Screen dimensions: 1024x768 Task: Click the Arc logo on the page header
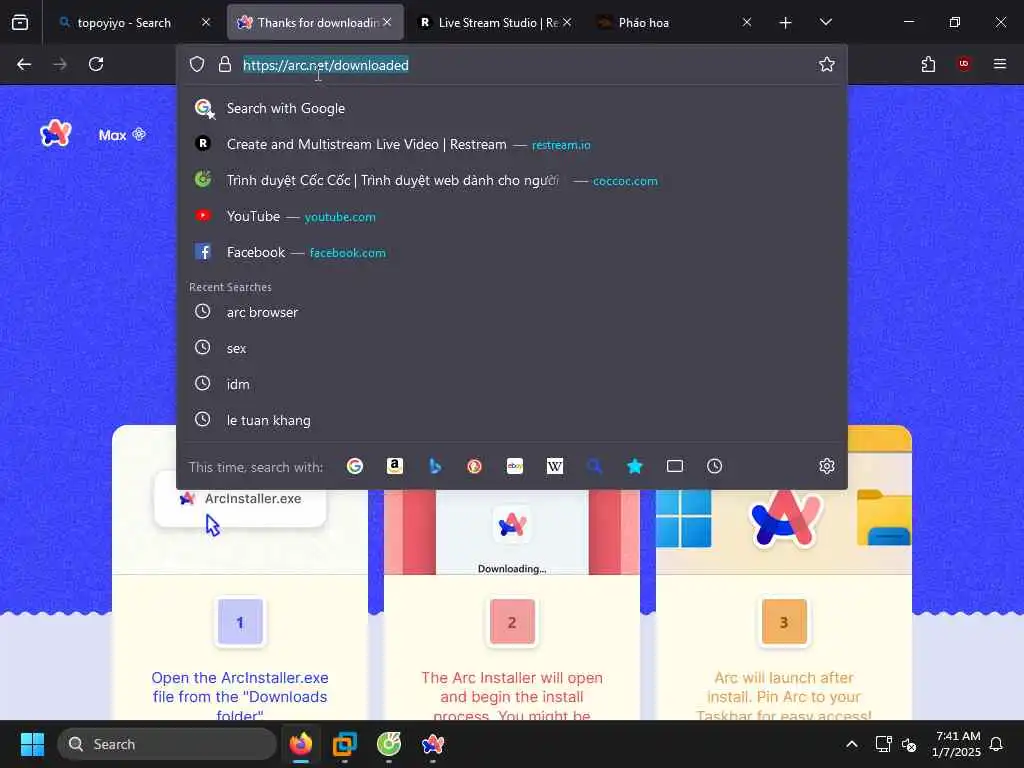(x=56, y=134)
